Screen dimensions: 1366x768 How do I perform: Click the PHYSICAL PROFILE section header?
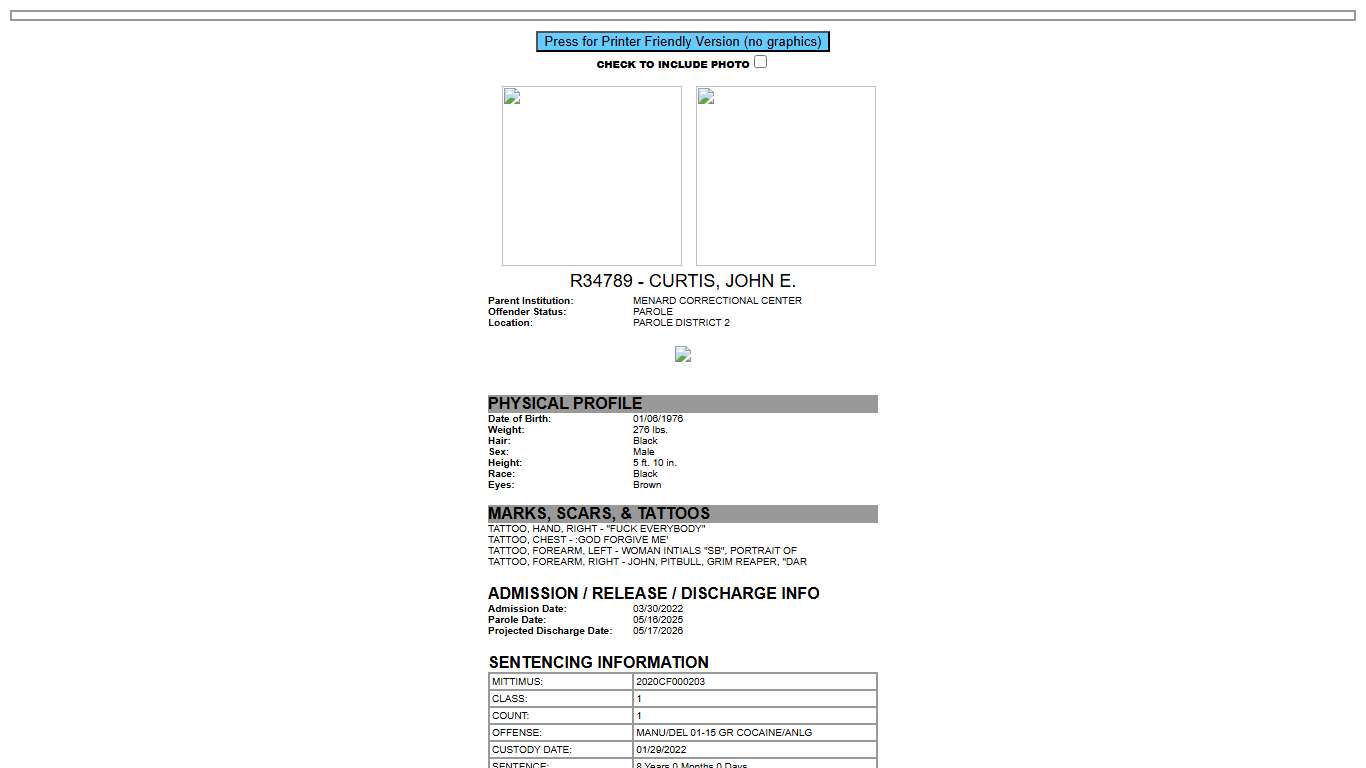click(565, 403)
